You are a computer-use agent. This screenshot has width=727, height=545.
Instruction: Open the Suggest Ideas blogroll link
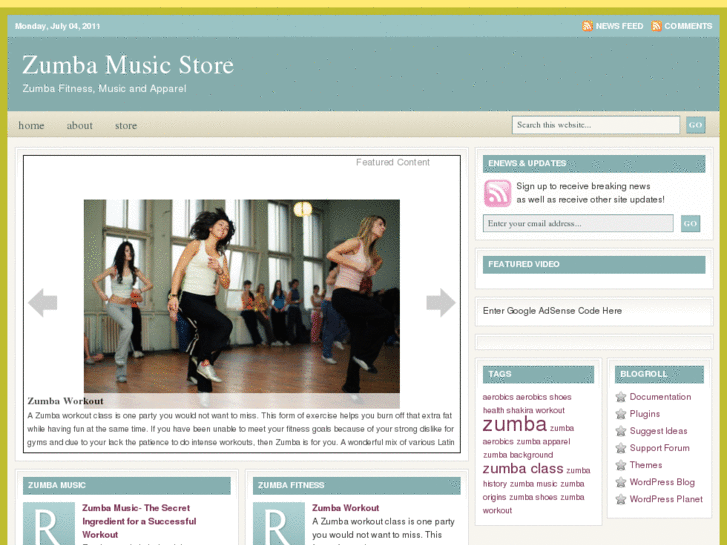point(658,431)
